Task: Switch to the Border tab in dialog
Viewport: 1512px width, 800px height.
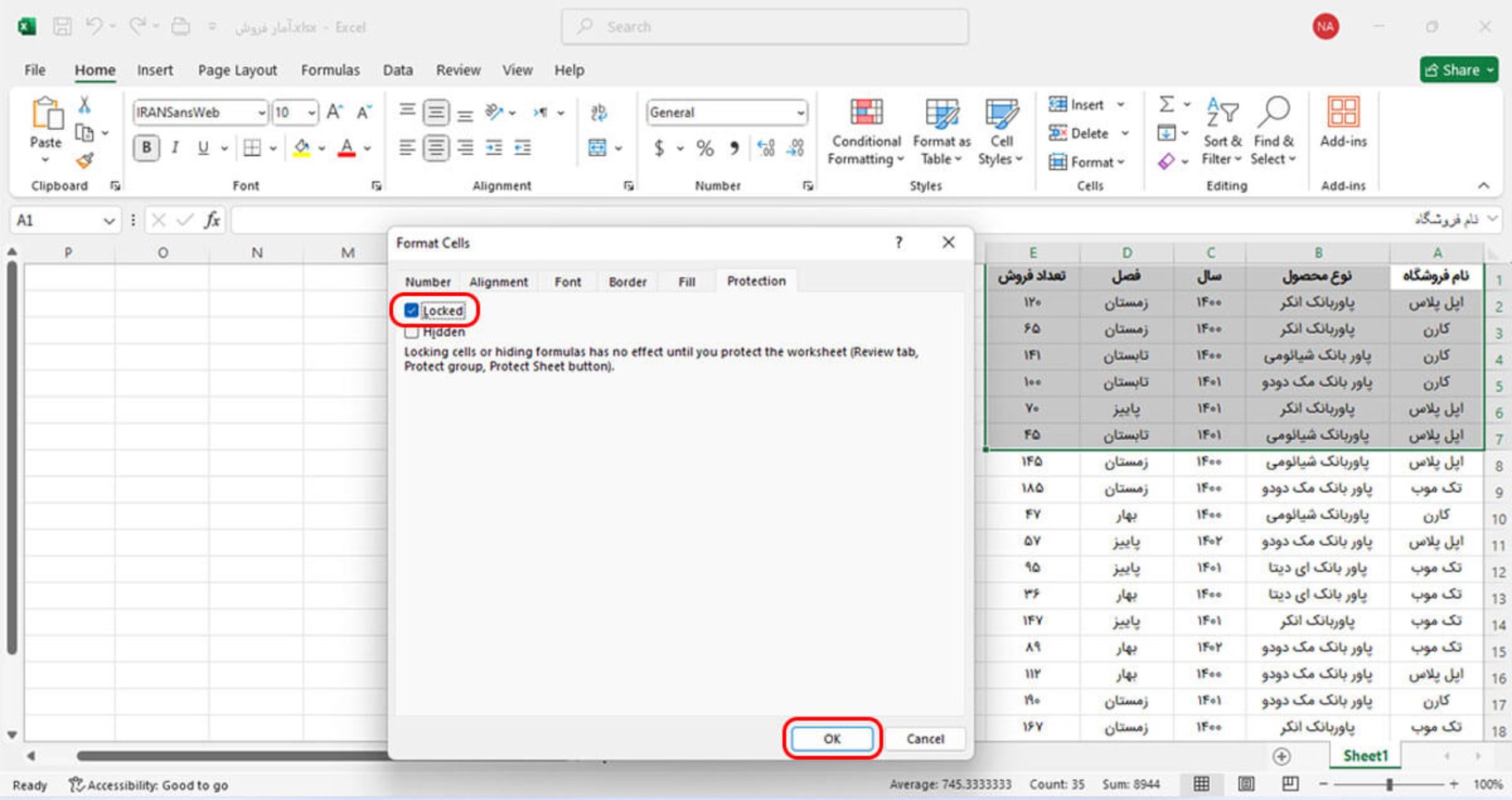Action: pos(627,282)
